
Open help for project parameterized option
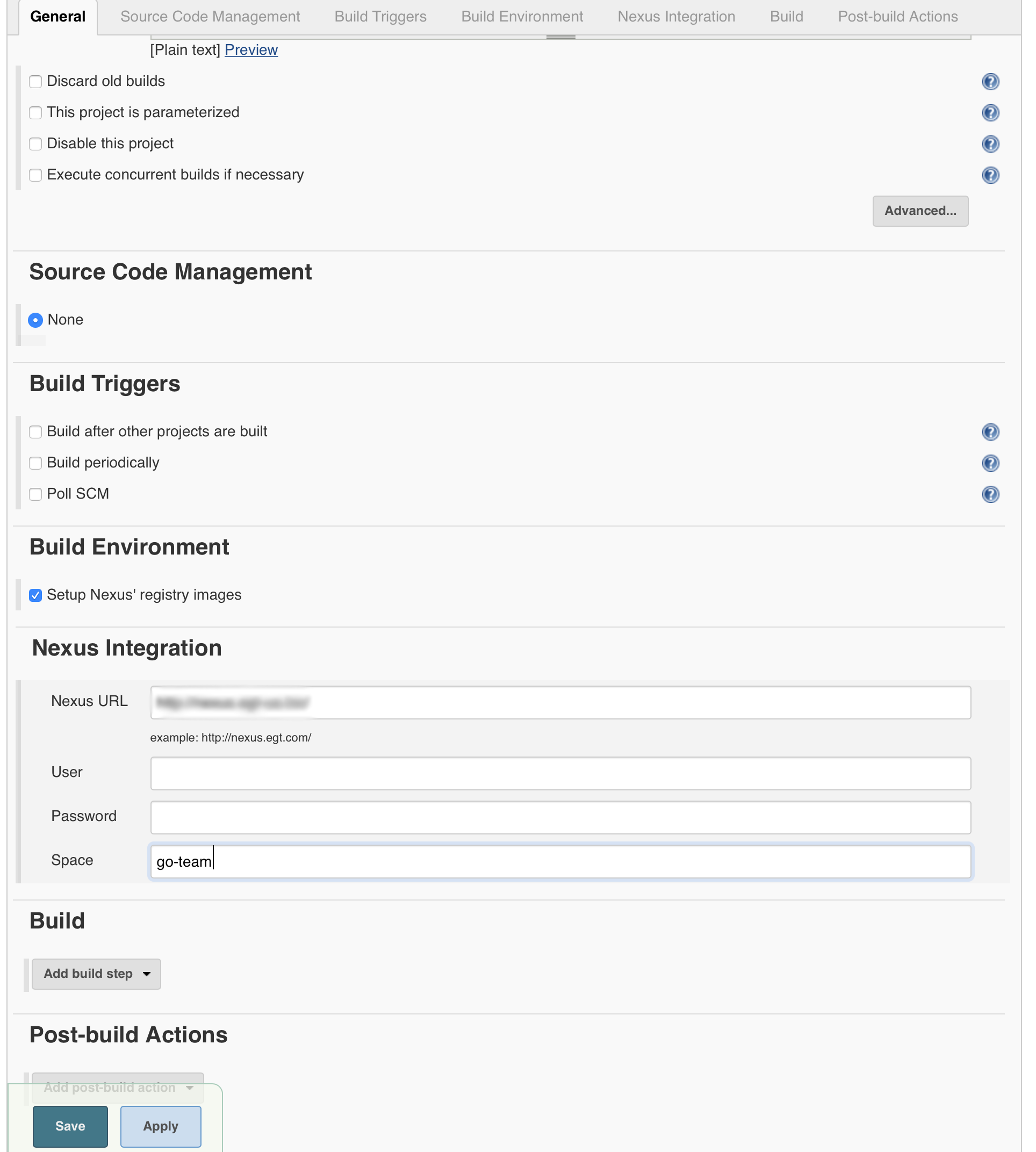click(990, 113)
